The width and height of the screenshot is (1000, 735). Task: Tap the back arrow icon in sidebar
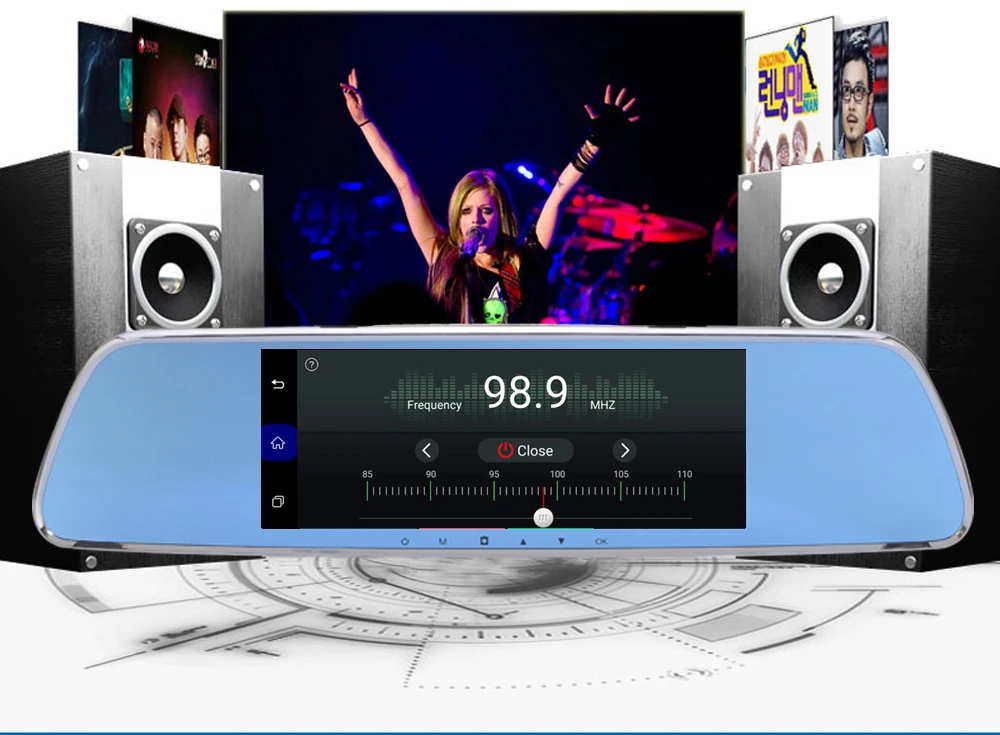(x=278, y=384)
